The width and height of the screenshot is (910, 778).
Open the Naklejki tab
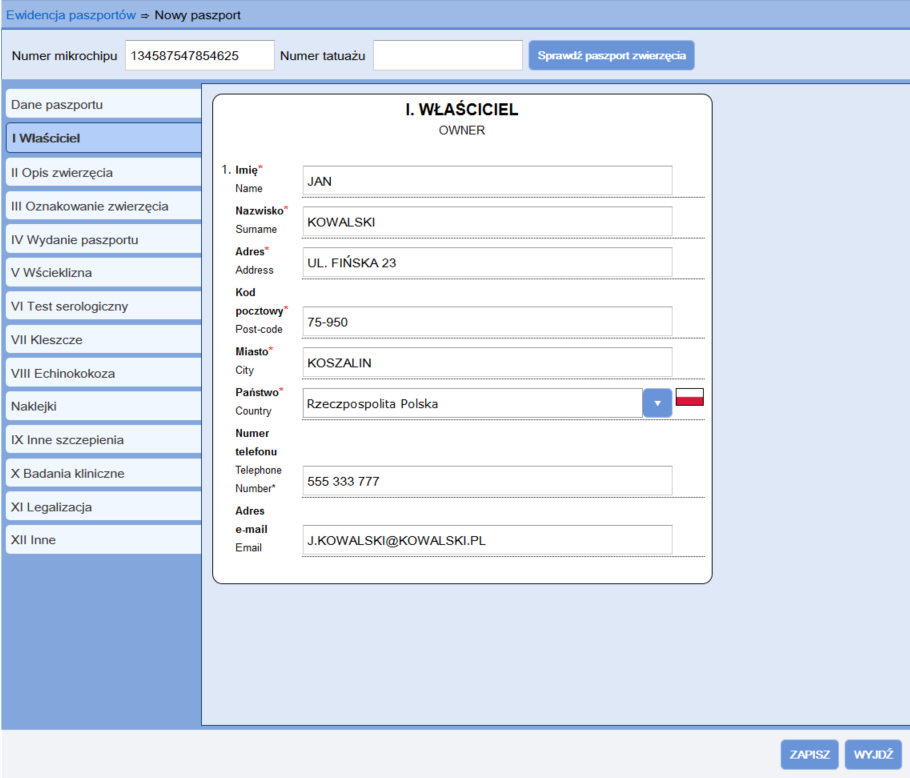coord(104,406)
